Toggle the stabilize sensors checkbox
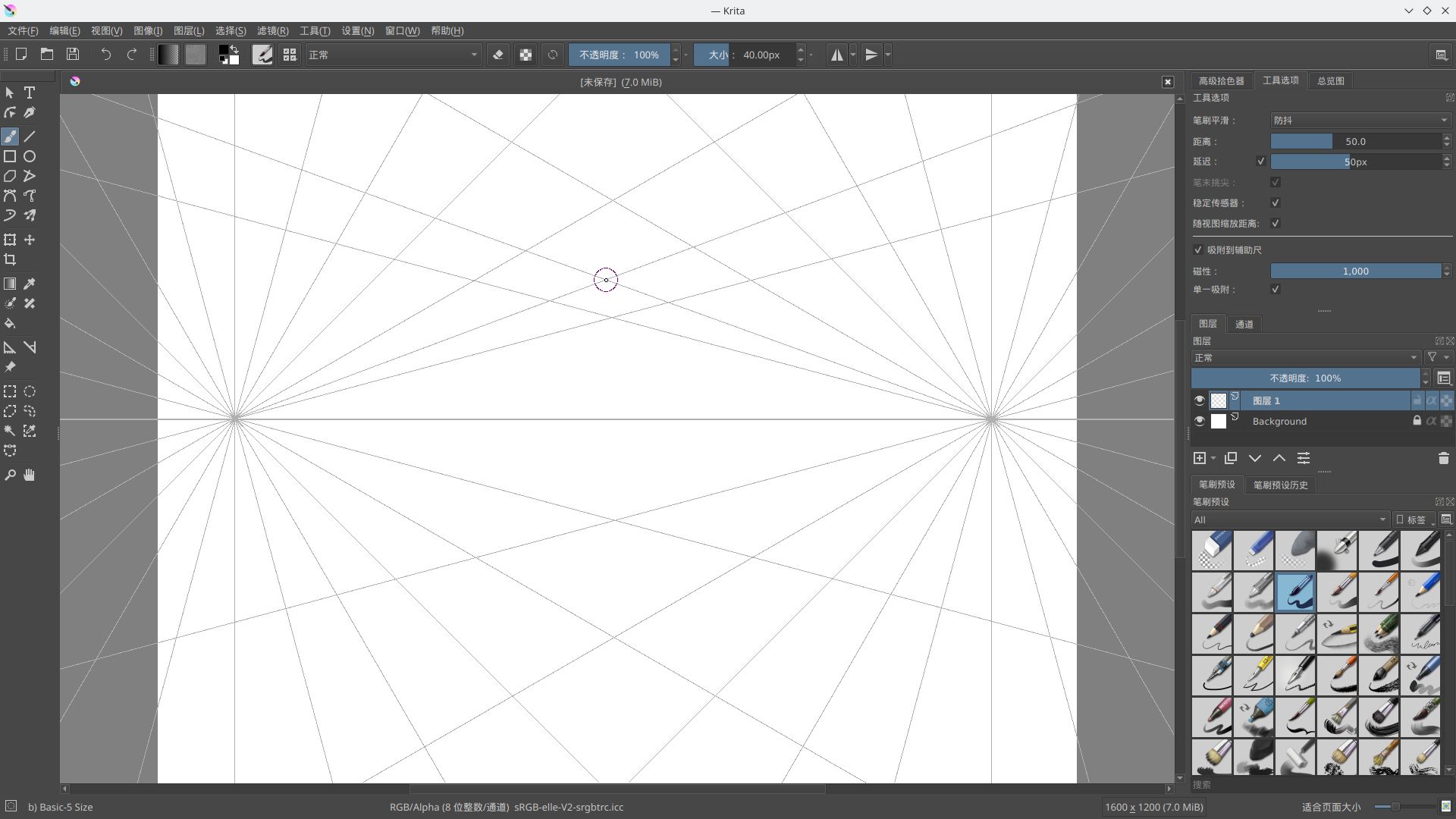Image resolution: width=1456 pixels, height=819 pixels. [x=1276, y=203]
